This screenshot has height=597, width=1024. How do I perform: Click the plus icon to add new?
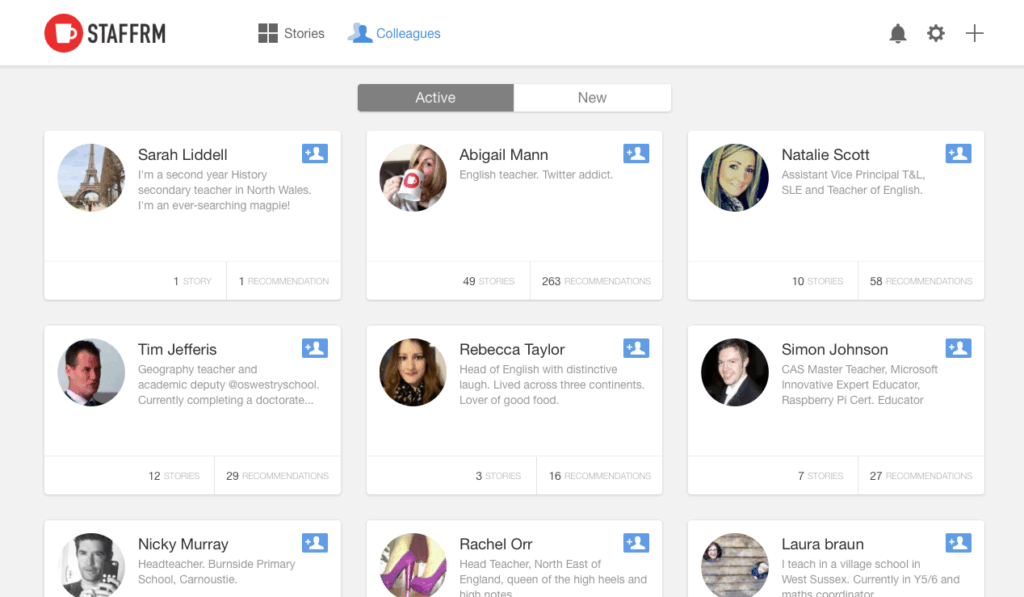974,34
